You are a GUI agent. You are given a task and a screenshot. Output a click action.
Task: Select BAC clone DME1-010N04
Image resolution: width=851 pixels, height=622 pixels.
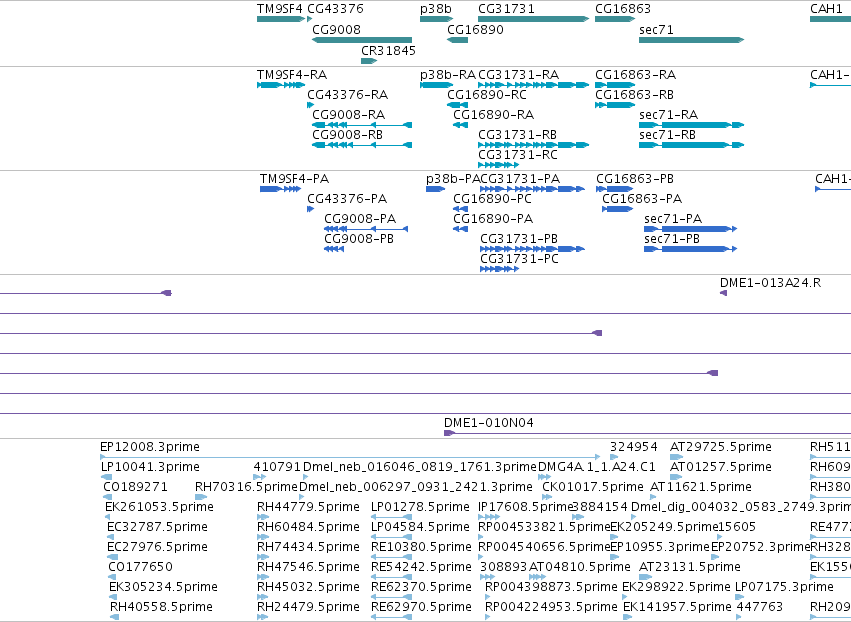coord(647,433)
